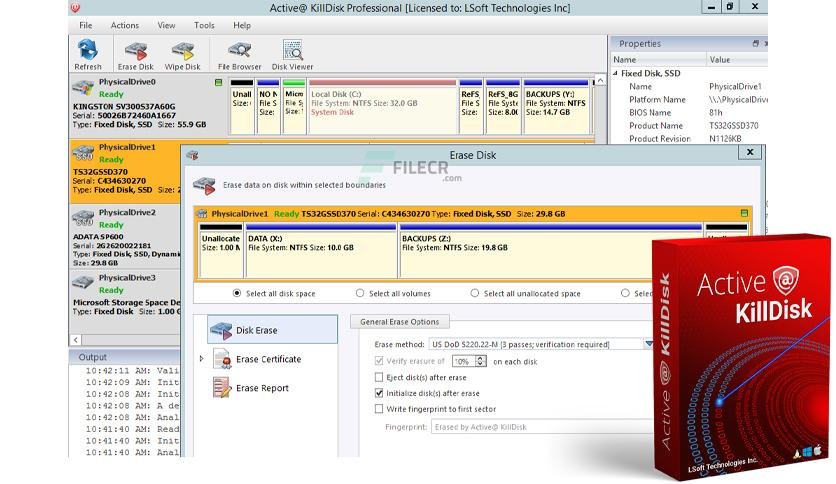Click the PhysicalDrive1 header bar in dialog

[473, 213]
